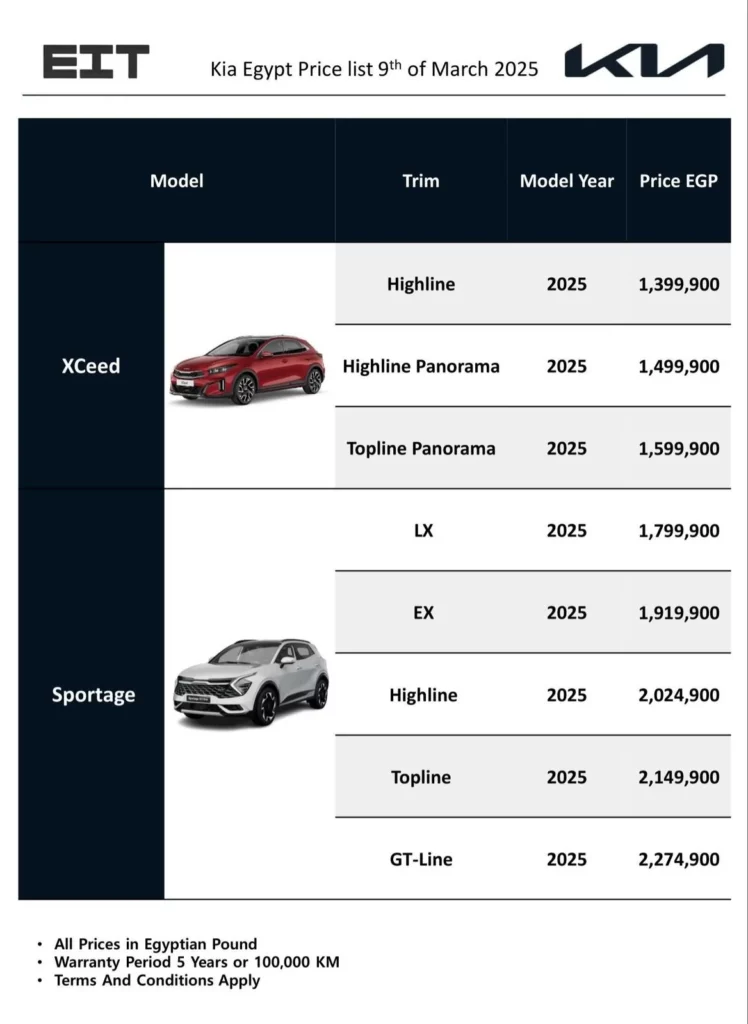
Task: Click the Highline Panorama trim label
Action: pos(421,366)
